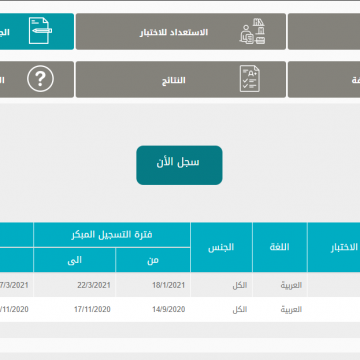The image size is (360, 360).
Task: Click the question mark circle icon
Action: (40, 79)
